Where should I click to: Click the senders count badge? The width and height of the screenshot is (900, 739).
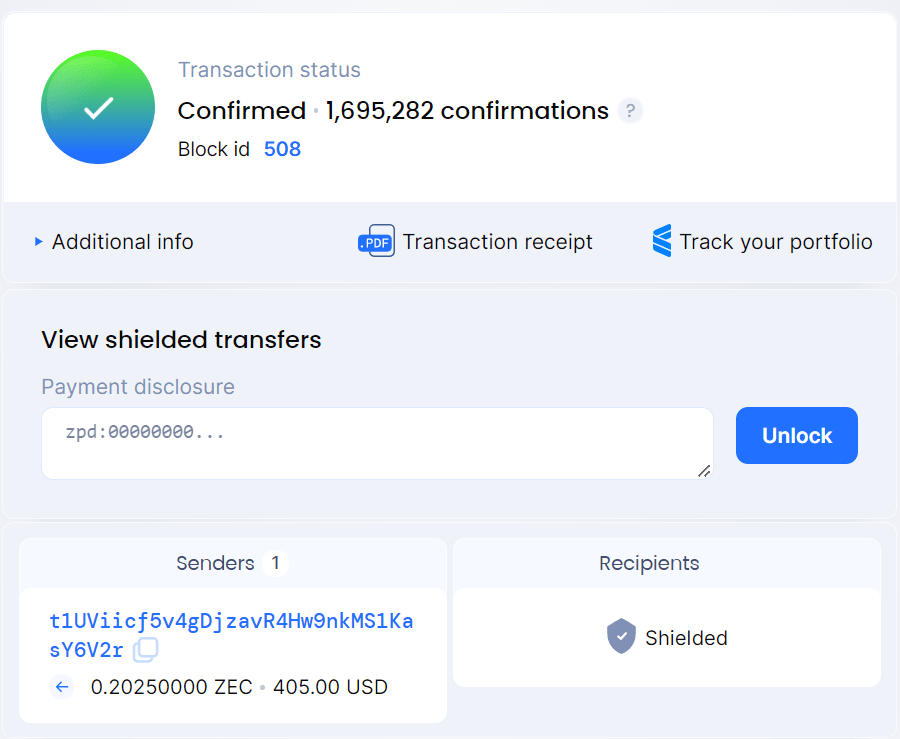coord(275,563)
